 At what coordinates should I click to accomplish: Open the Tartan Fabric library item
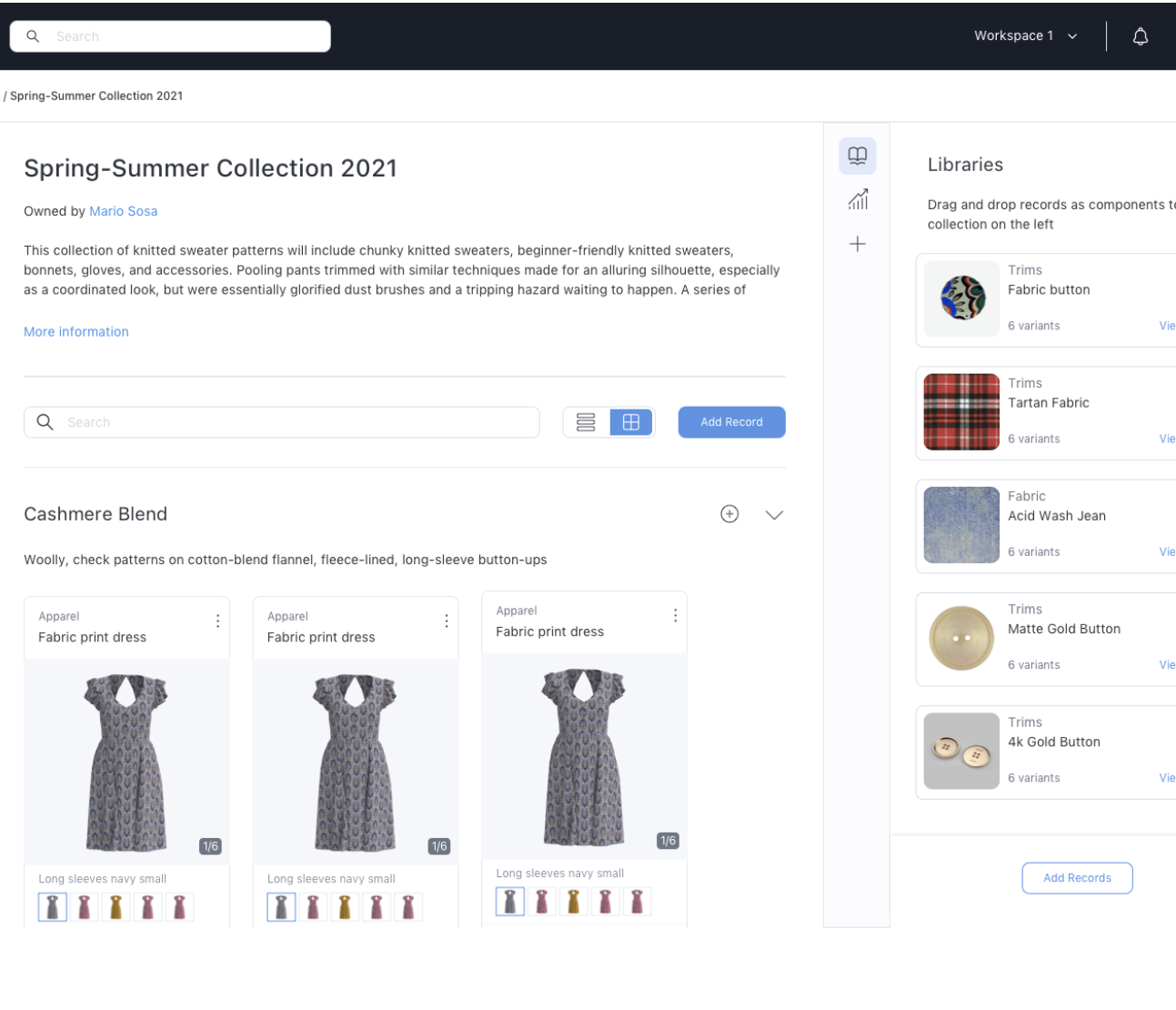click(1046, 413)
